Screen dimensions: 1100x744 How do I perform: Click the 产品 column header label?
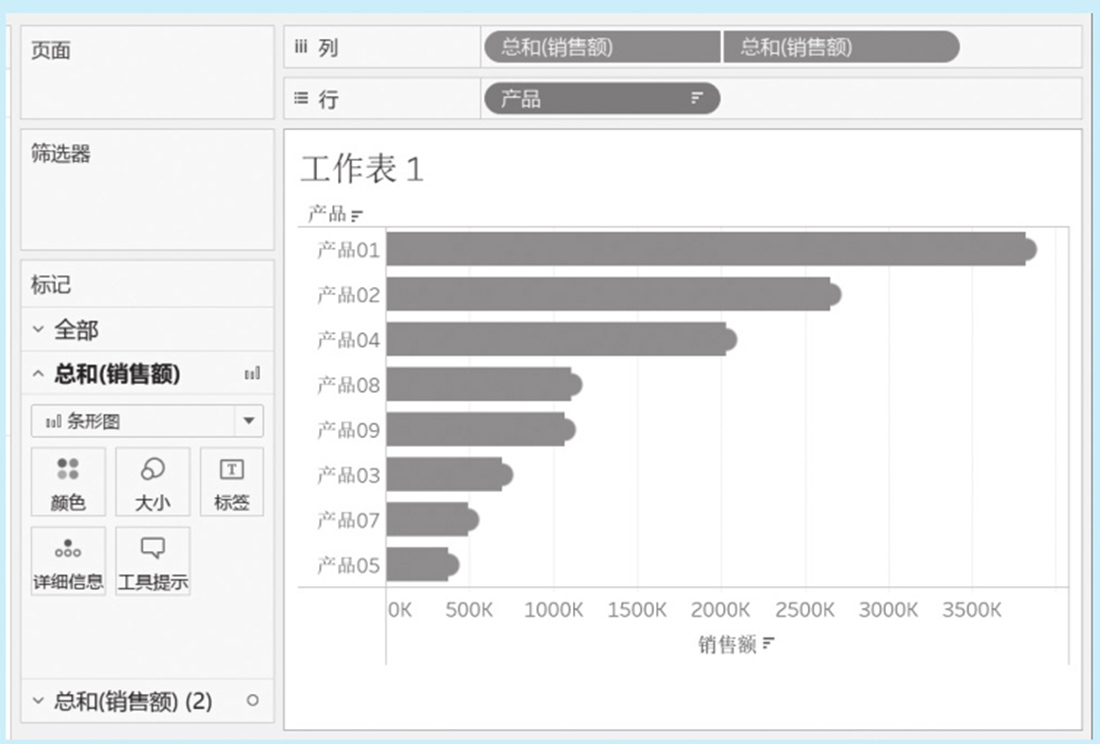click(327, 213)
